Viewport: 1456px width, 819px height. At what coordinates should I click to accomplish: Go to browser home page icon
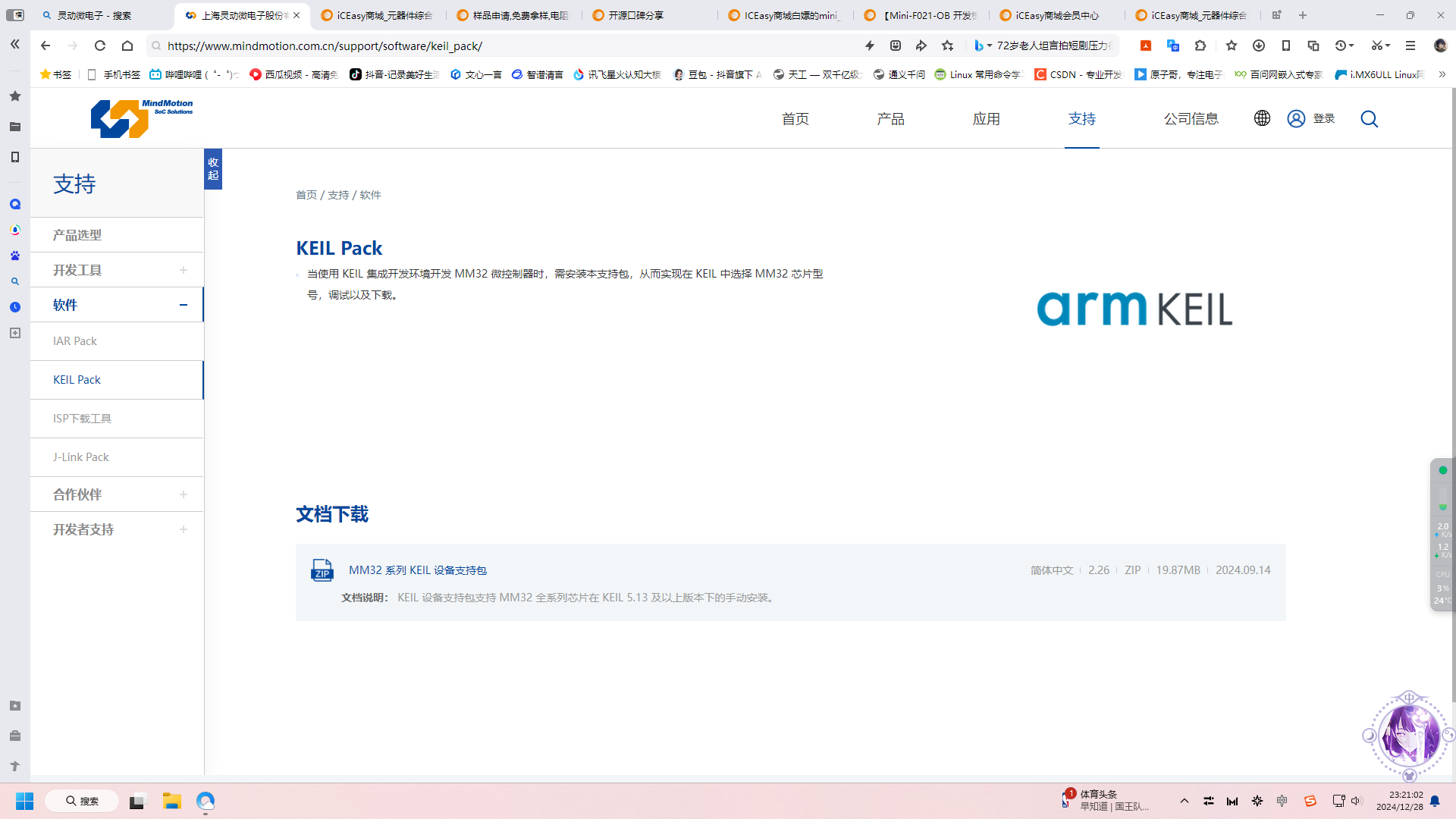[127, 45]
